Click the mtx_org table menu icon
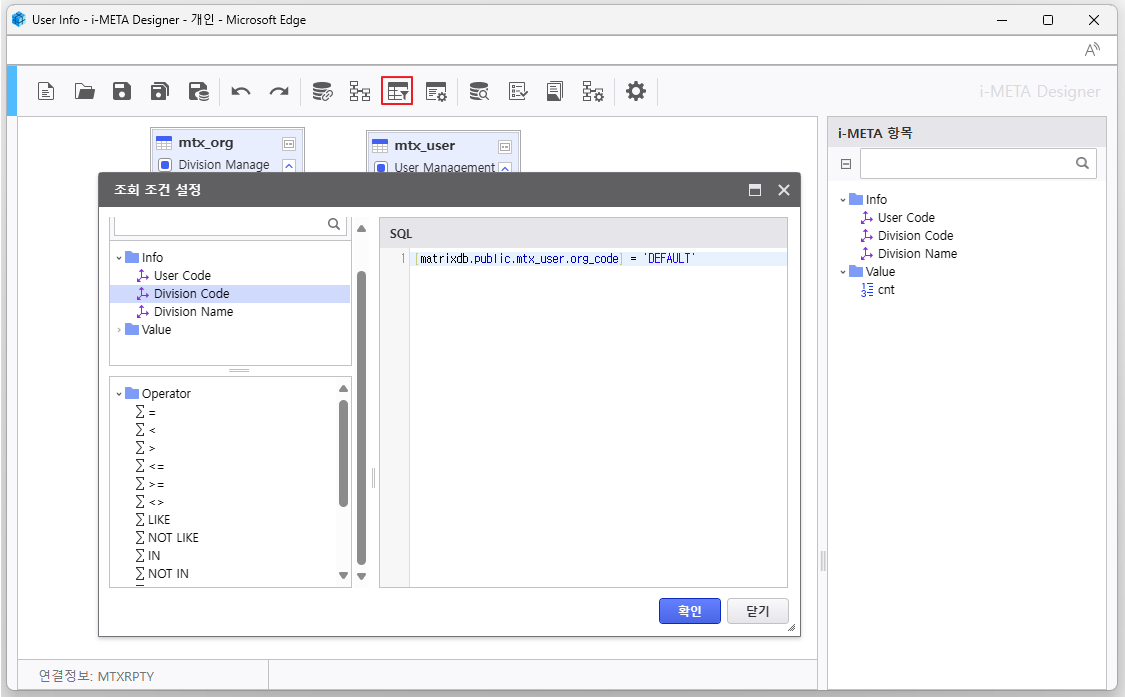 point(288,144)
